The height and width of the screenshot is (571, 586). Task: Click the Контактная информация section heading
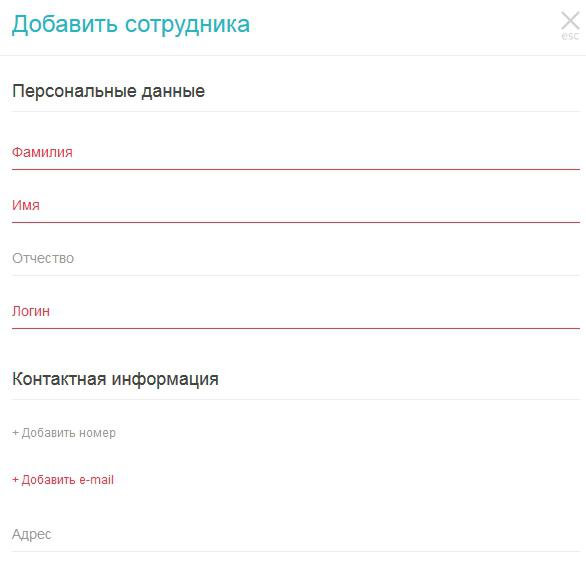coord(115,379)
